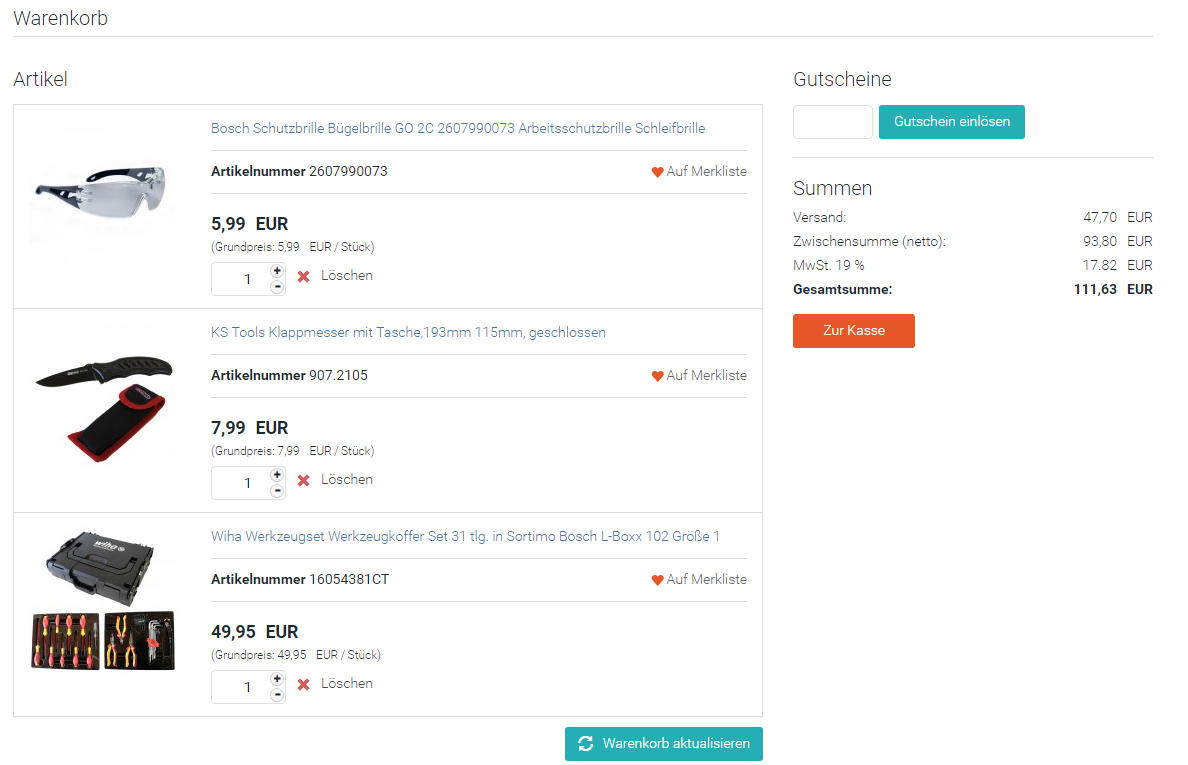Click Warenkorb aktualisieren refresh button

tap(663, 744)
